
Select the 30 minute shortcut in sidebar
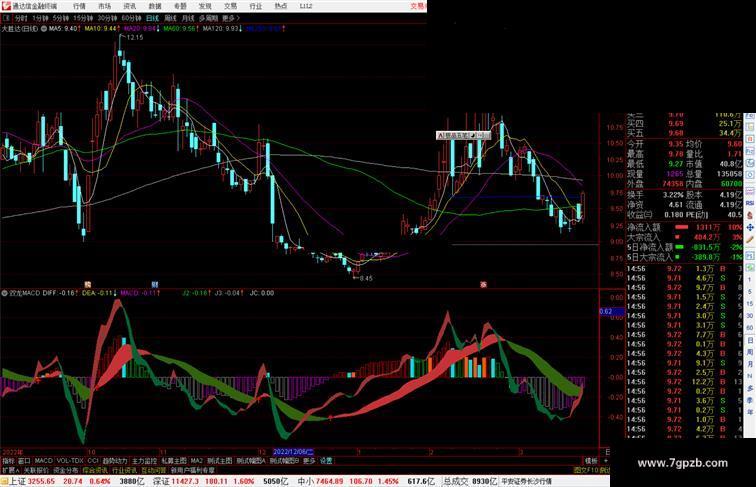pos(750,316)
